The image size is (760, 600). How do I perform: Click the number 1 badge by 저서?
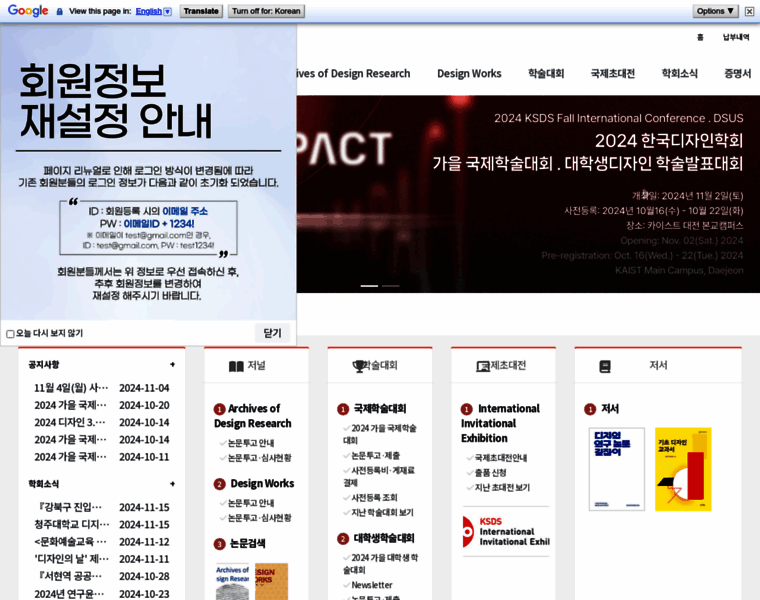[x=590, y=410]
